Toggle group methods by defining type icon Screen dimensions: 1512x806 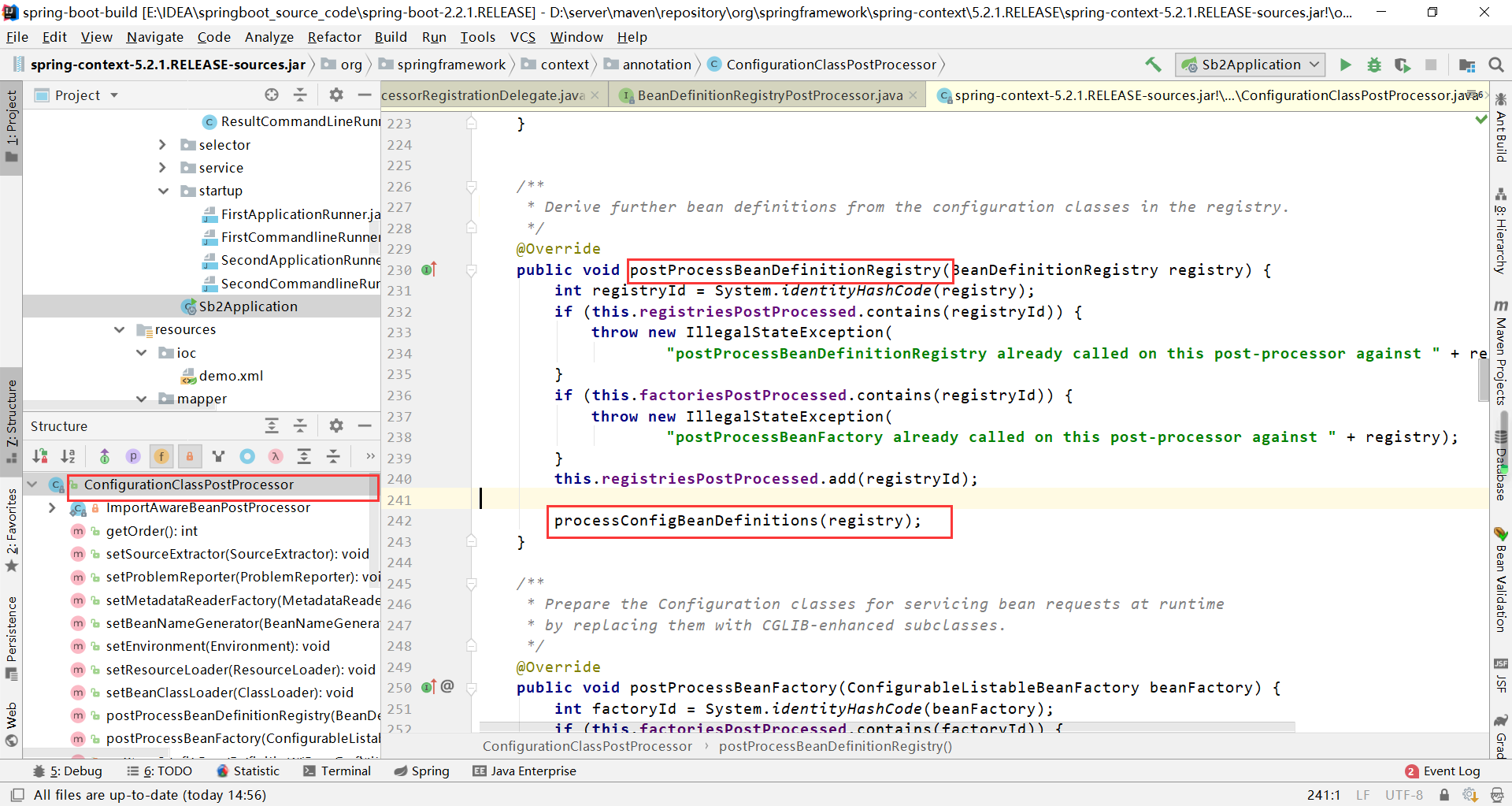[218, 455]
